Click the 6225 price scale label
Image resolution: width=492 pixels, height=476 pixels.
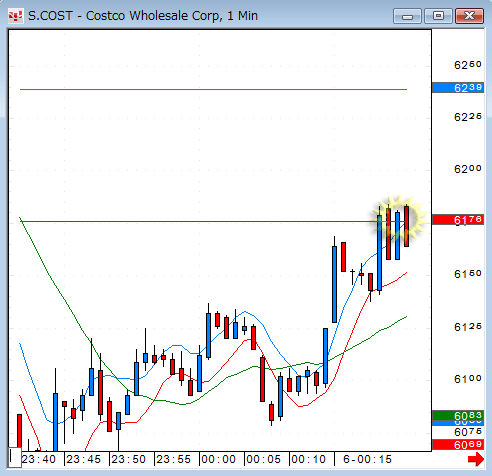(x=468, y=117)
